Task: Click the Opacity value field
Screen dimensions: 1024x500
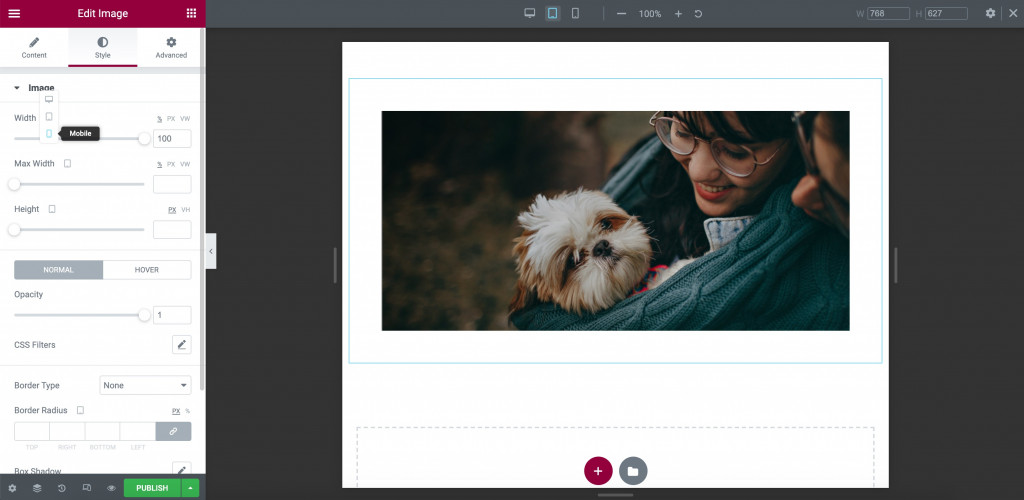Action: 172,315
